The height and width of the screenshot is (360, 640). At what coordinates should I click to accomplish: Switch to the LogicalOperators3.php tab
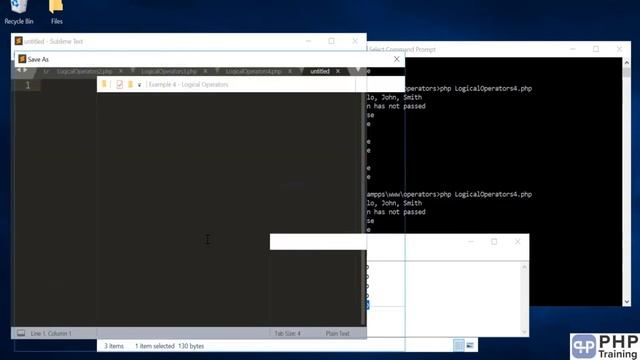click(169, 71)
